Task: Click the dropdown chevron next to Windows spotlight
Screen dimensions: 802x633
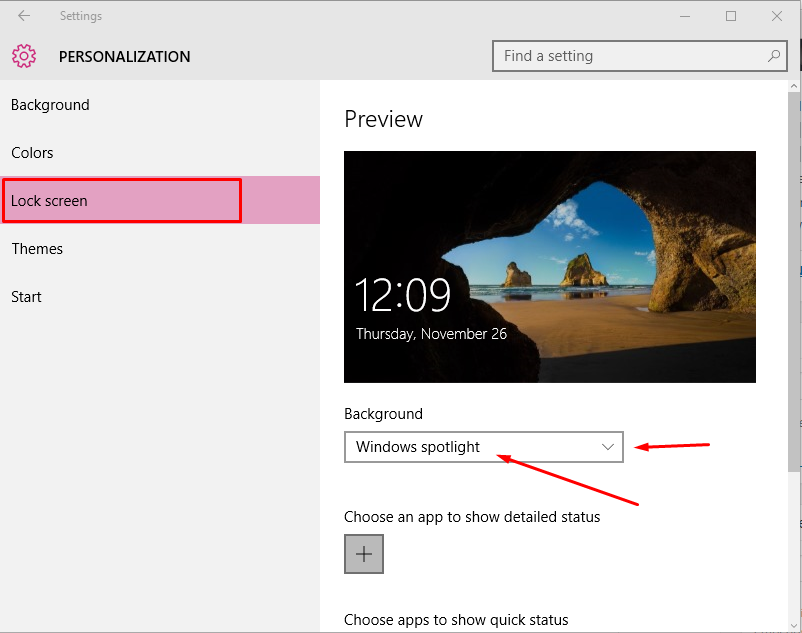Action: [609, 447]
